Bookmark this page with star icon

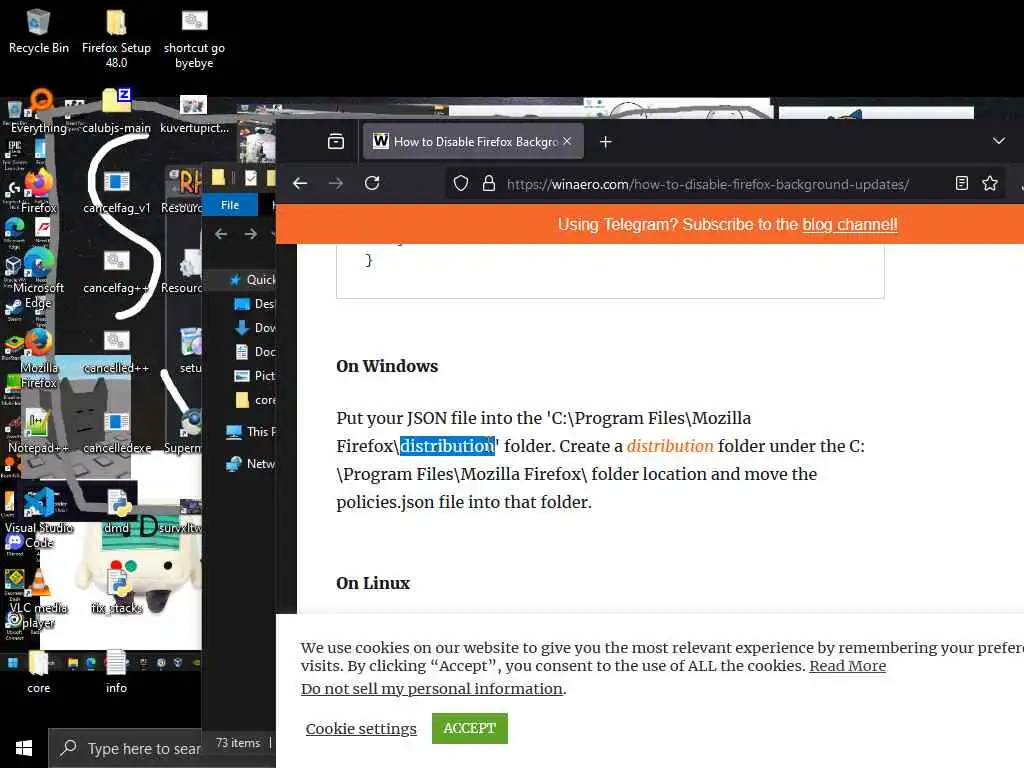point(990,184)
